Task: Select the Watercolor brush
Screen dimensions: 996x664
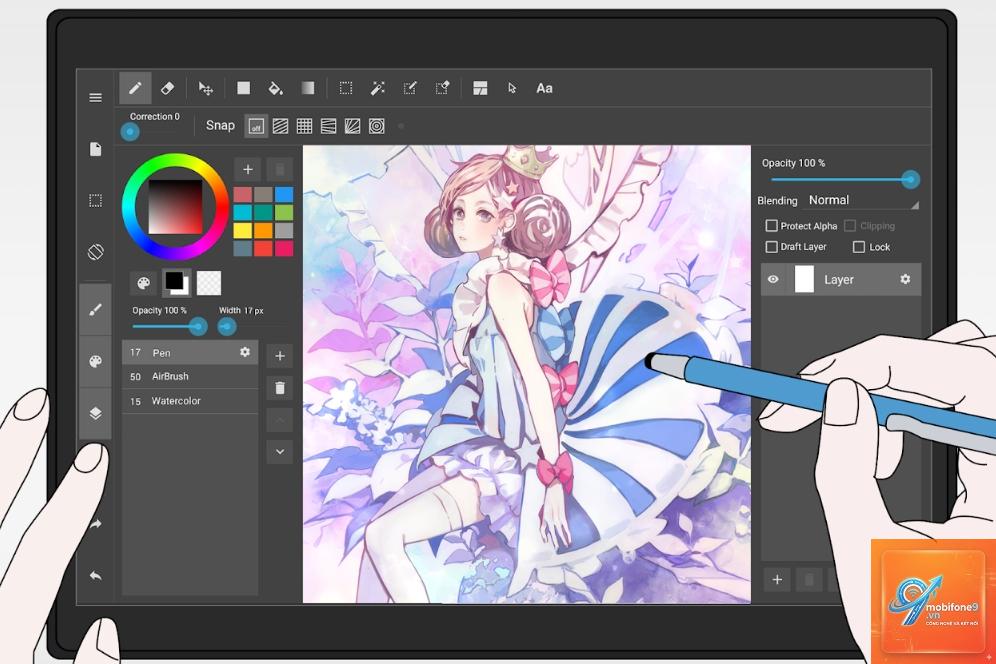Action: click(189, 401)
